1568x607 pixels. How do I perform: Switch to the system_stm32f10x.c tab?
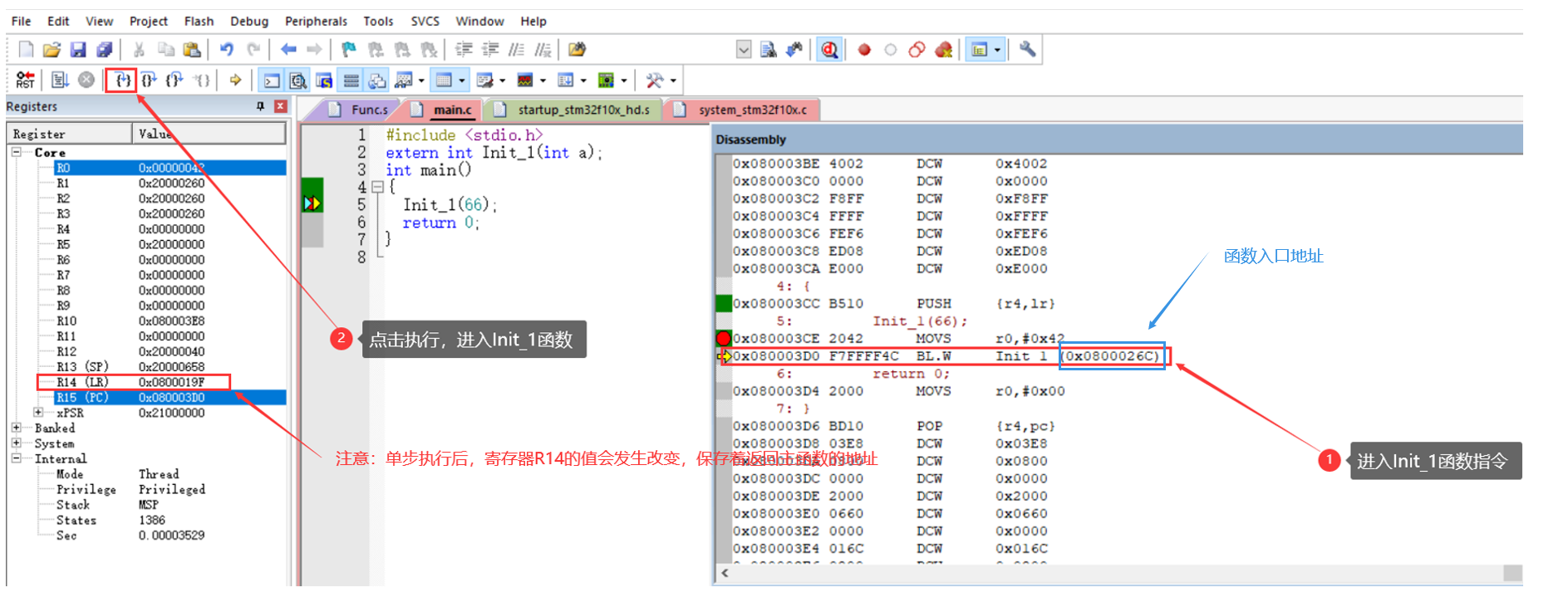click(742, 110)
